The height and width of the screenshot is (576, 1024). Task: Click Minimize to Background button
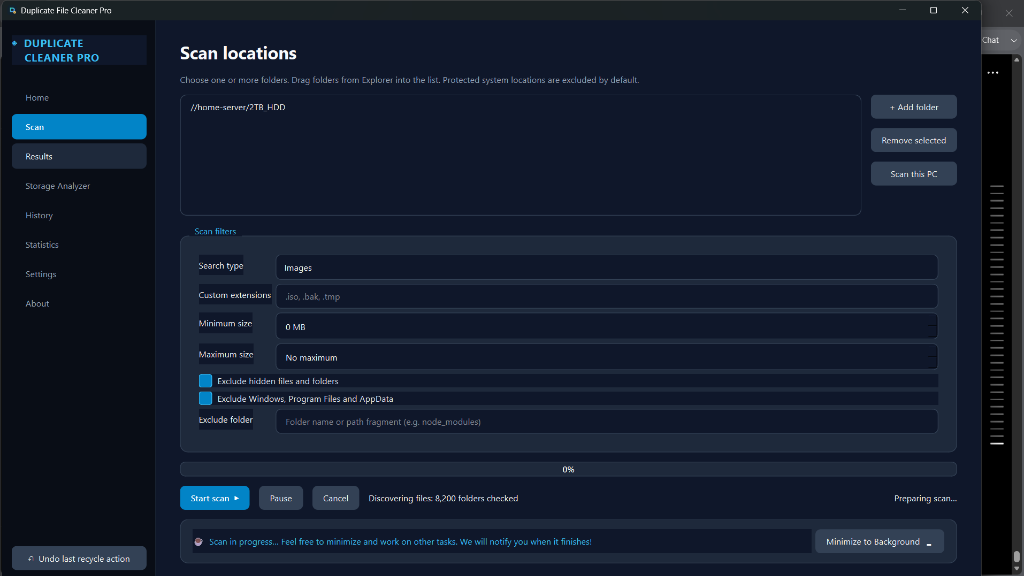879,541
